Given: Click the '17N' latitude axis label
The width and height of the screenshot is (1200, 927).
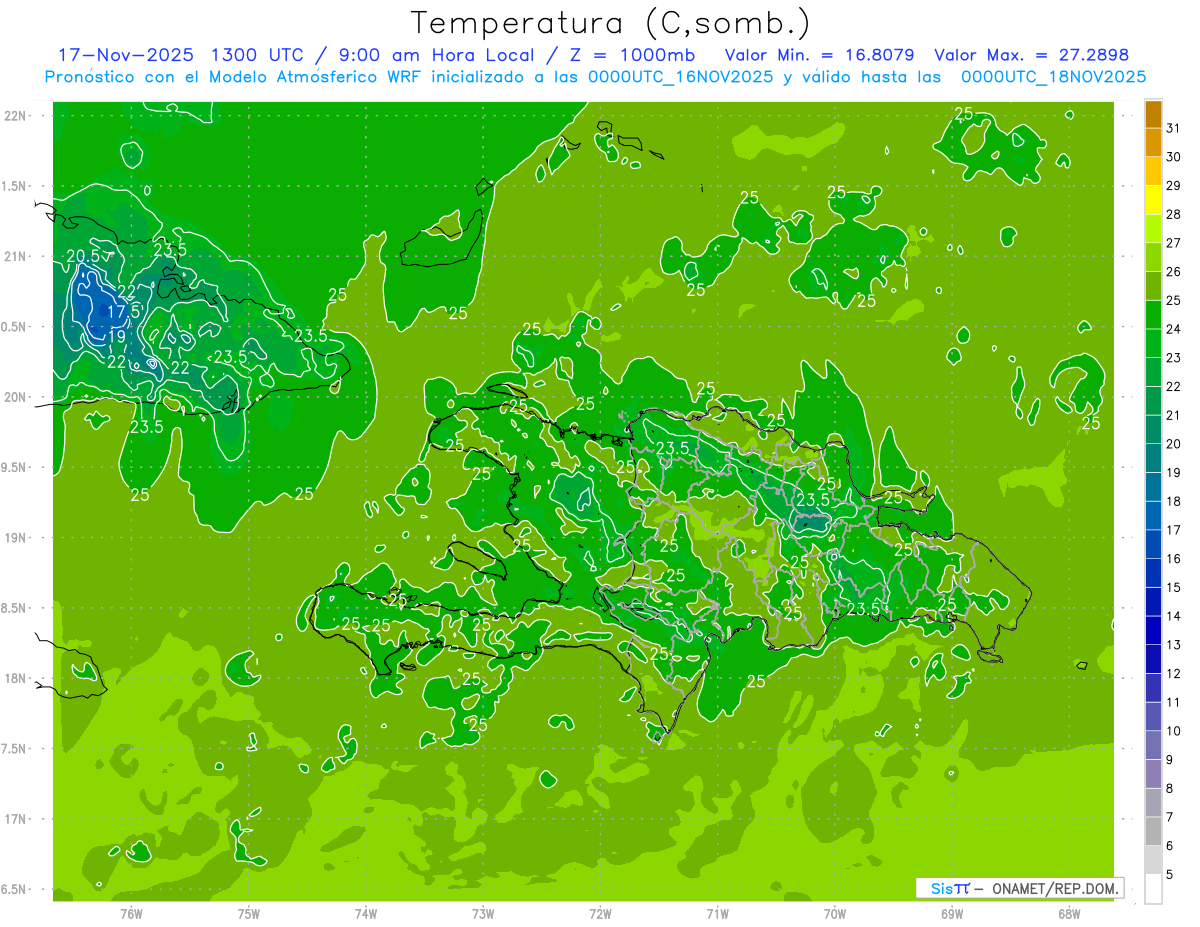Looking at the screenshot, I should pyautogui.click(x=15, y=819).
